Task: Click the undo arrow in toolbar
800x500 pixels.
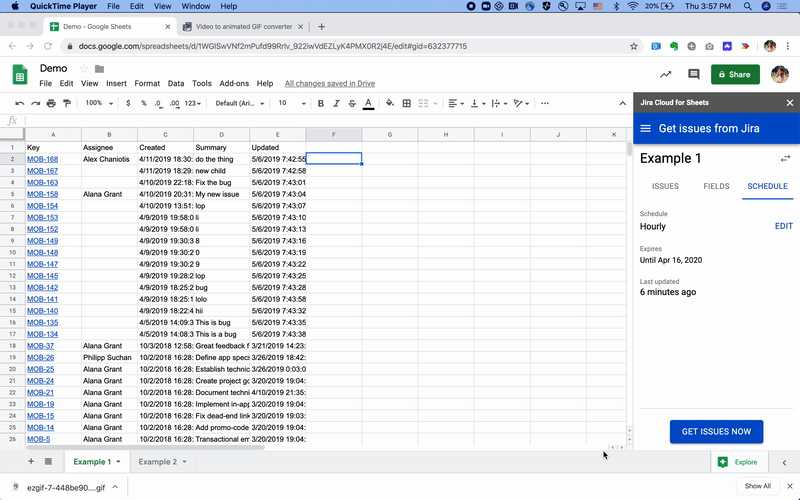Action: point(20,104)
